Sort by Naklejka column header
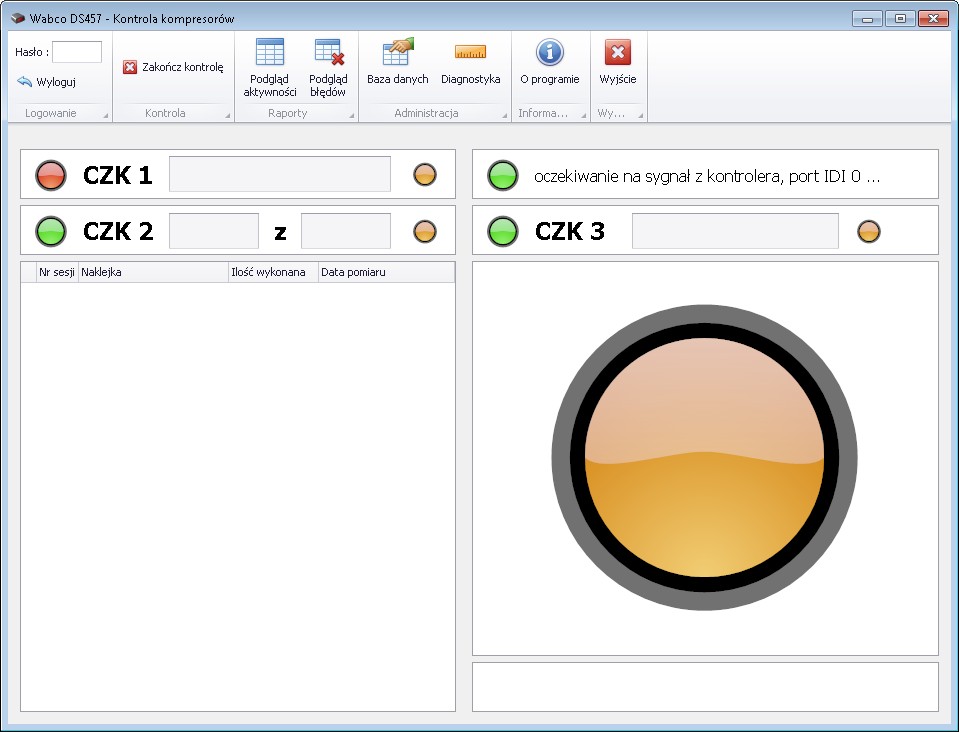Screen dimensions: 959x732 152,272
